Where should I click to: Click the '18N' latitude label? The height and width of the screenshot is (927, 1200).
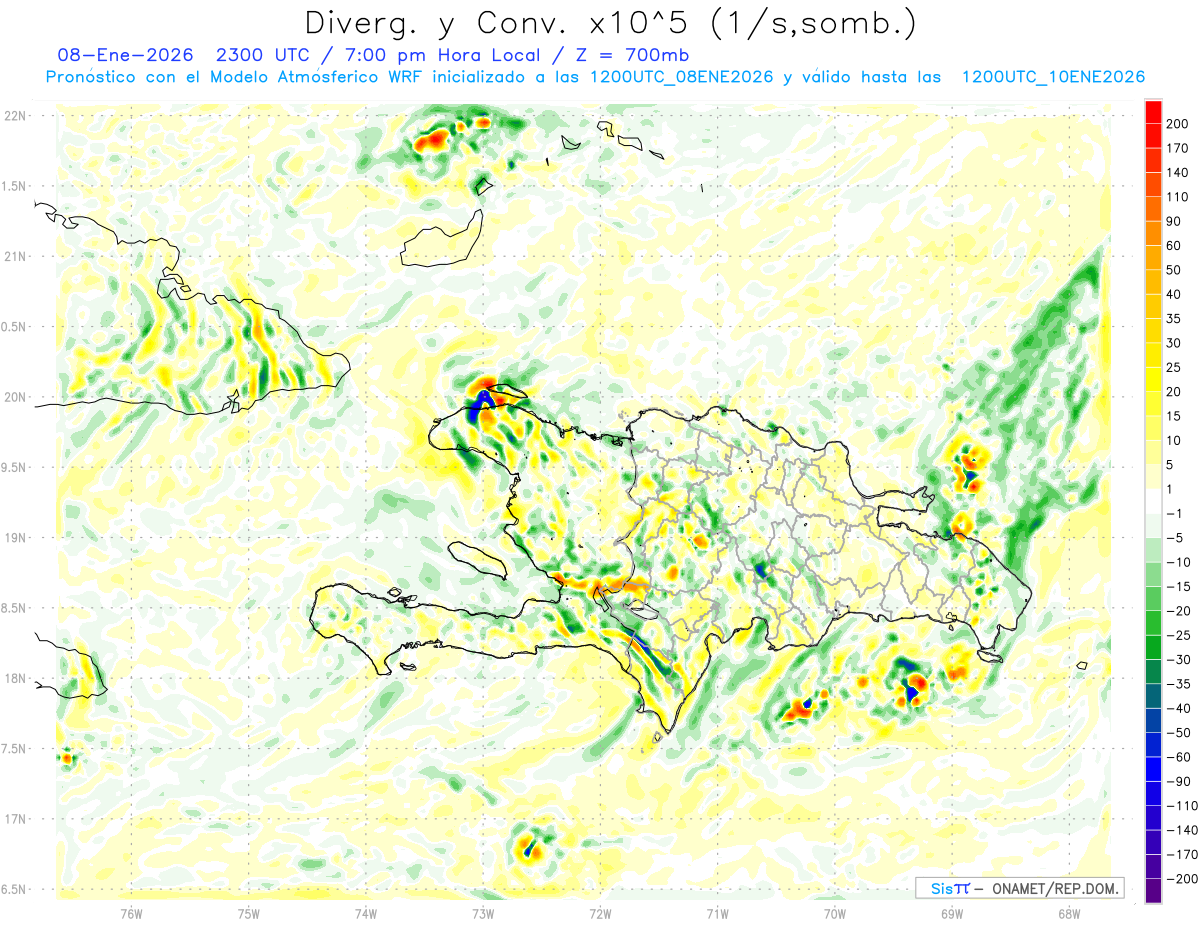[x=15, y=679]
